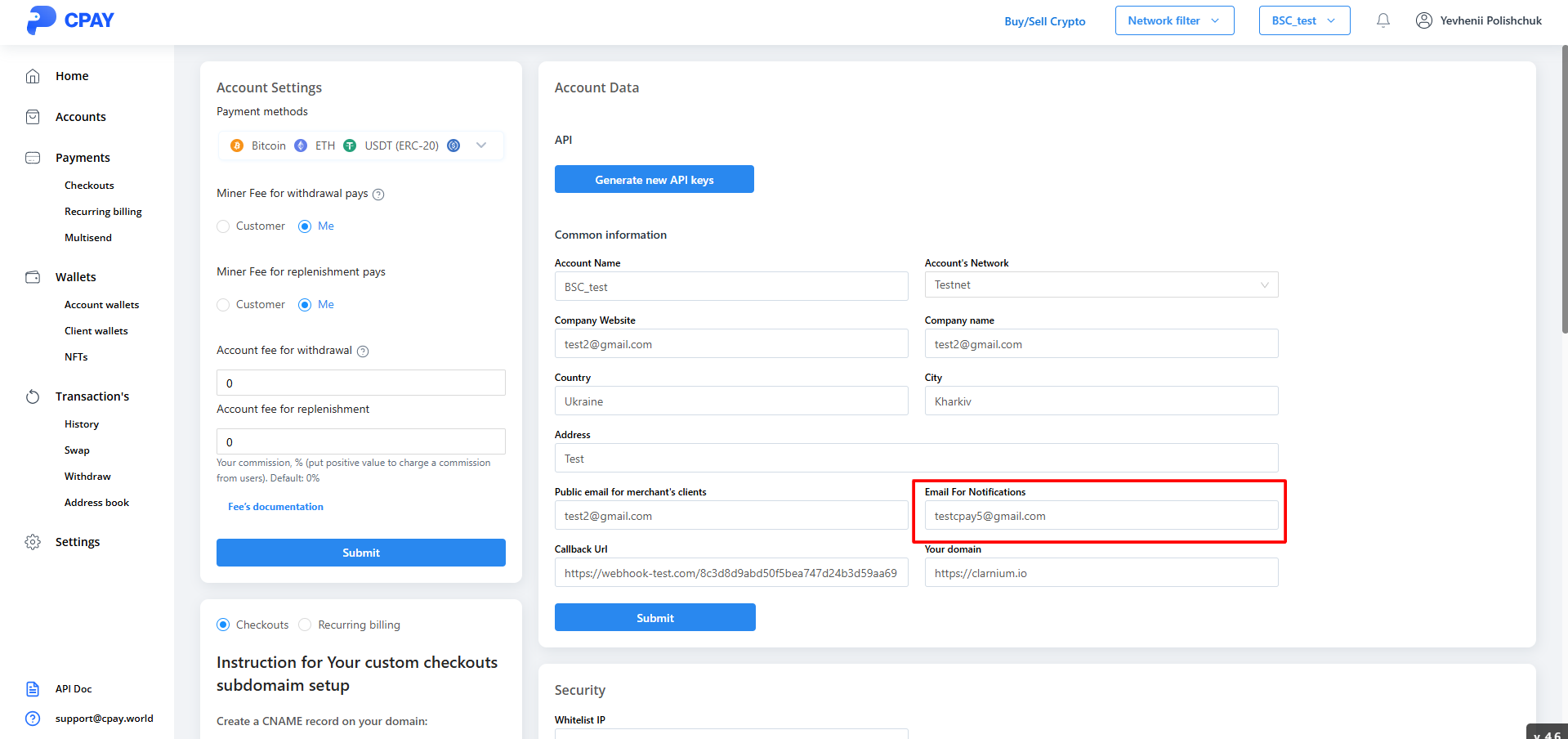The height and width of the screenshot is (739, 1568).
Task: Click help icon next to Miner Fee withdrawal
Action: [x=378, y=195]
